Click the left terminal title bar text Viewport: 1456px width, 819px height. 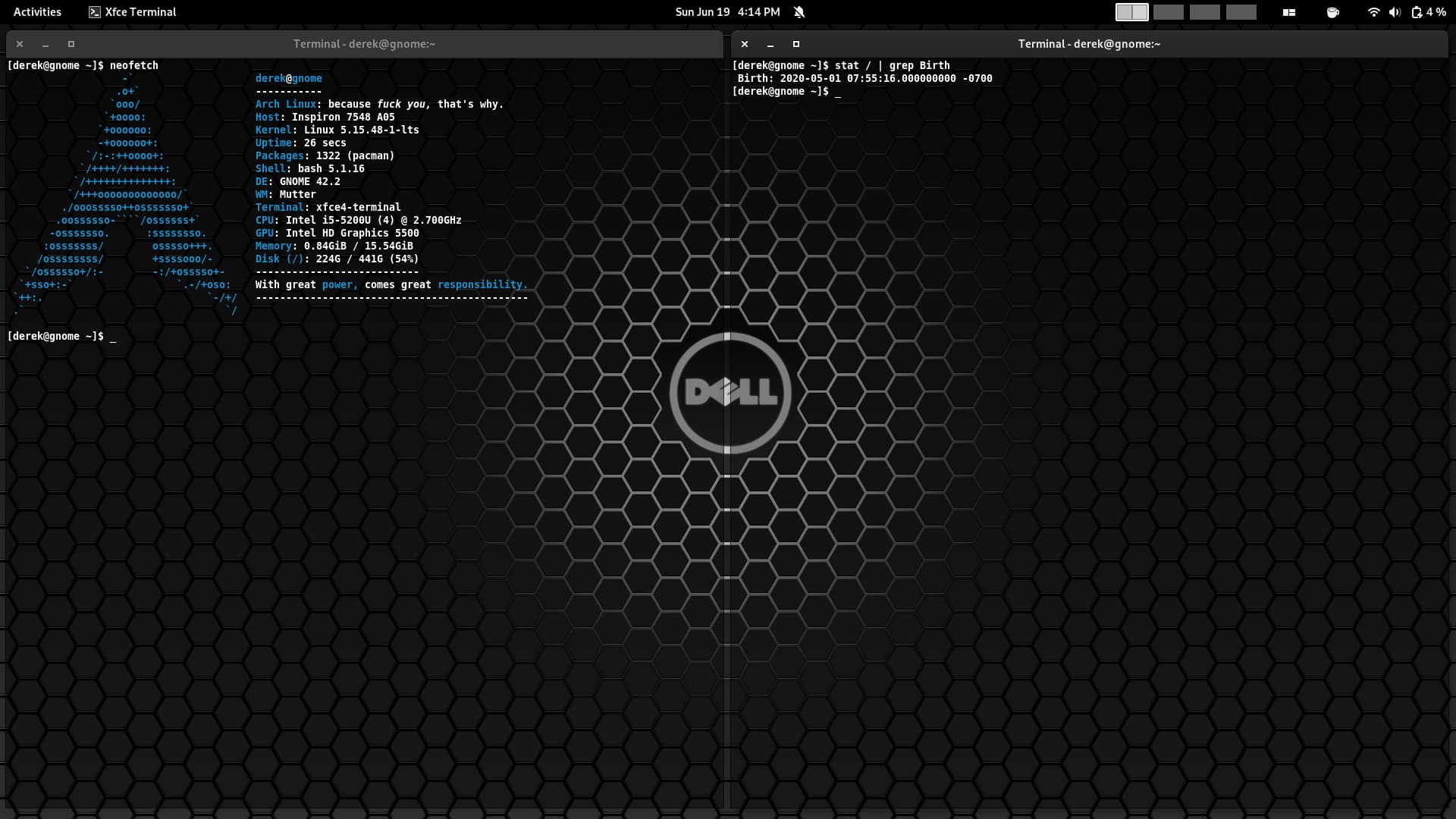click(x=364, y=44)
